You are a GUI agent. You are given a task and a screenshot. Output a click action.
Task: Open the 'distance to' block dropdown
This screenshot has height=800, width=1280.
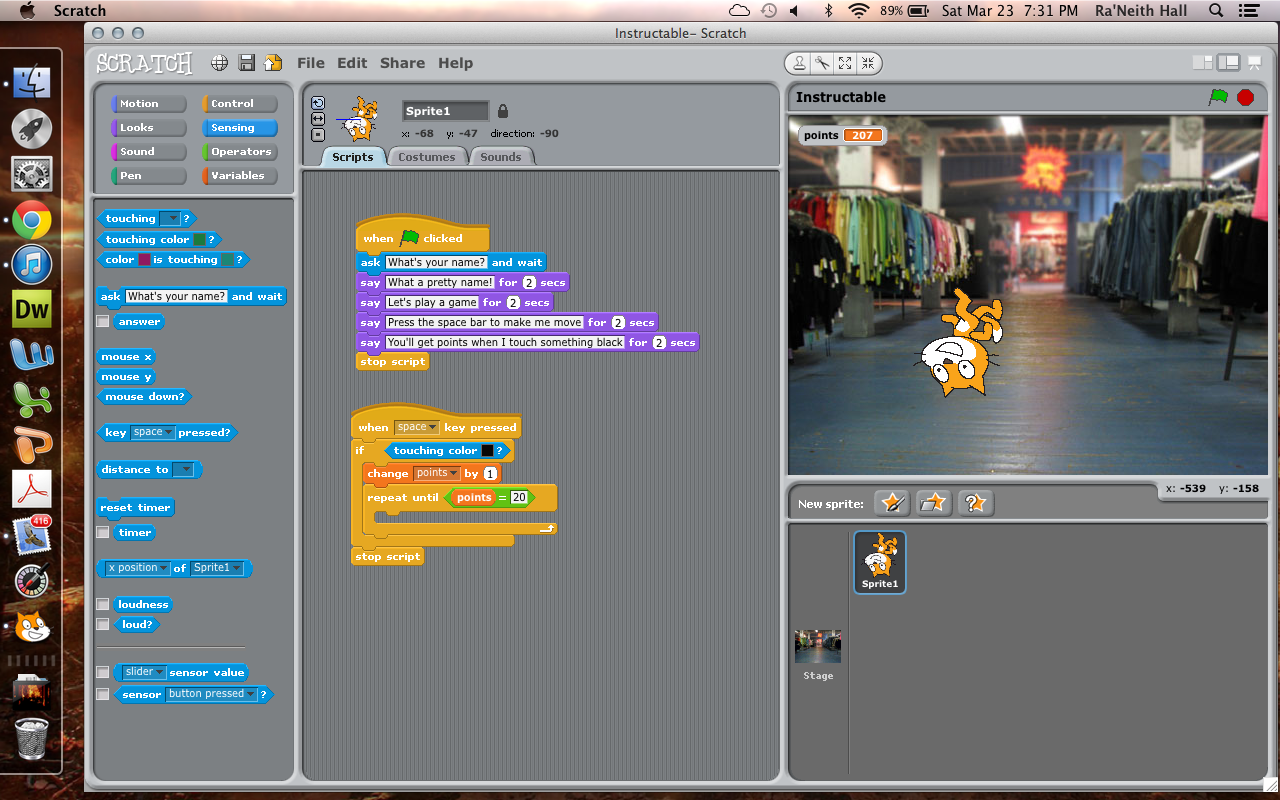(184, 470)
